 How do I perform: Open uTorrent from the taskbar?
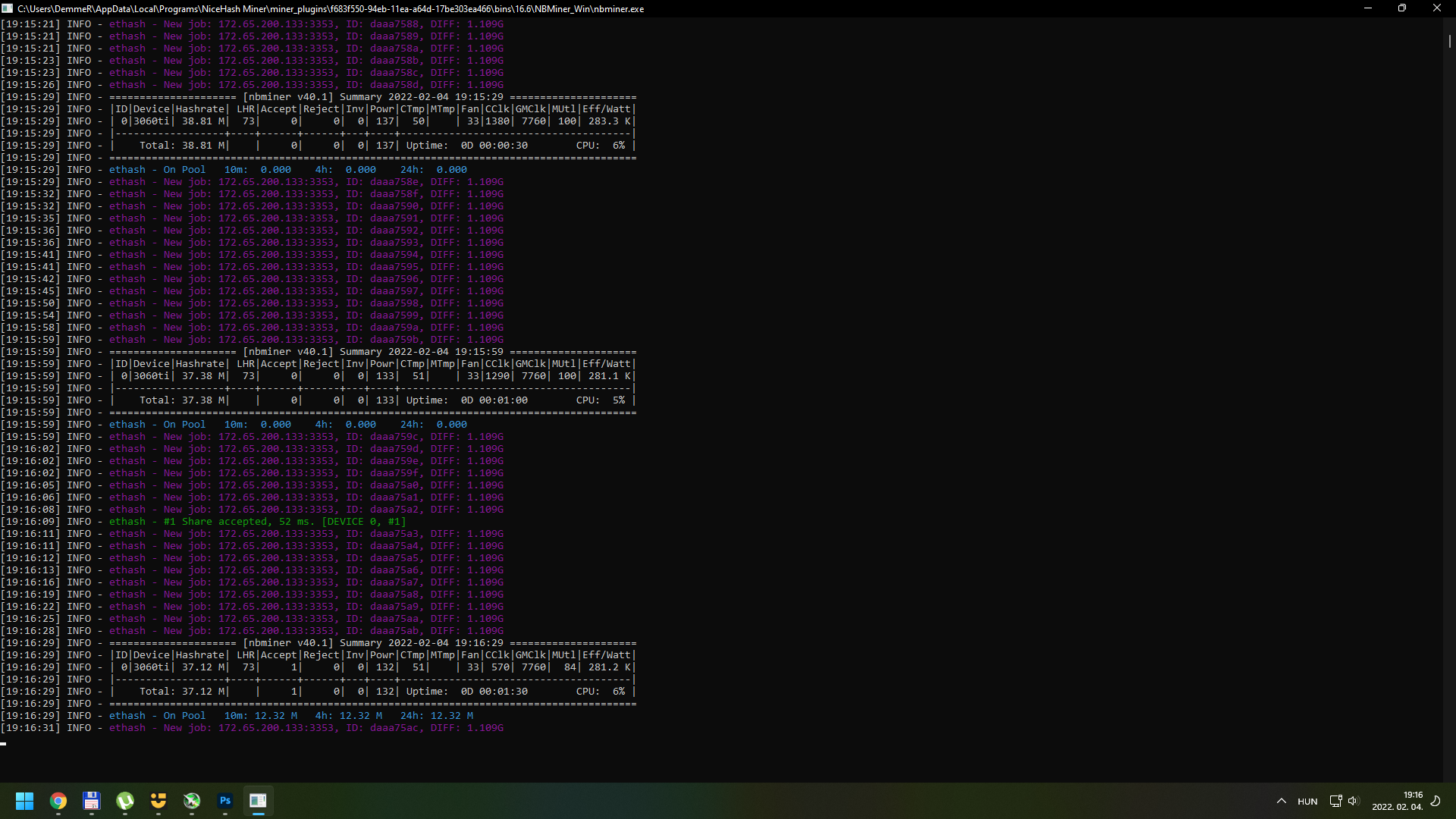click(x=125, y=801)
